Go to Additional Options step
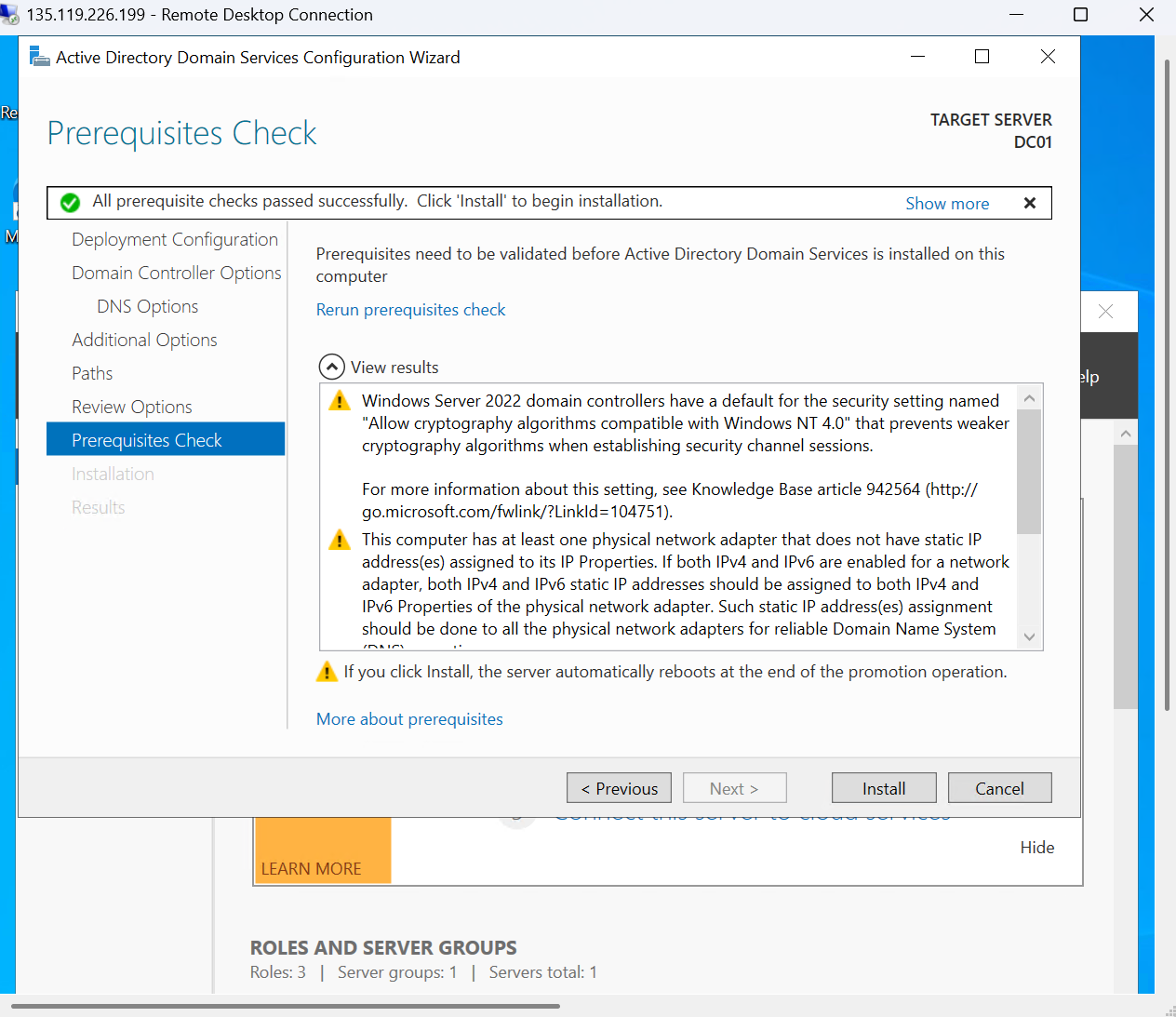Image resolution: width=1176 pixels, height=1017 pixels. (x=144, y=340)
